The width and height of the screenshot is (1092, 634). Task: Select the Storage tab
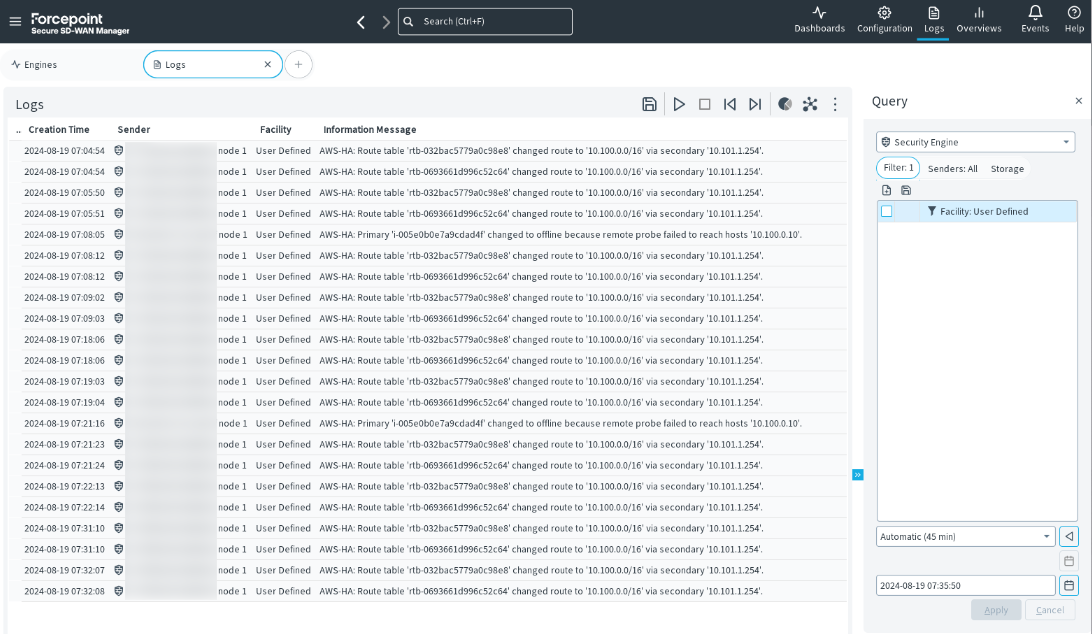[x=1007, y=169]
